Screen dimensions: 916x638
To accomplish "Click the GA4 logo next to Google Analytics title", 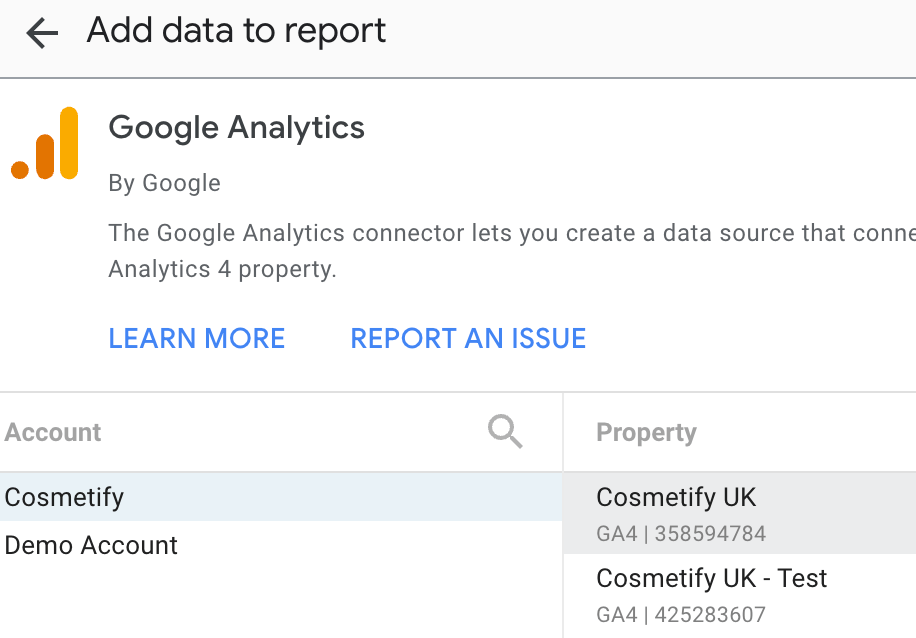I will click(45, 140).
